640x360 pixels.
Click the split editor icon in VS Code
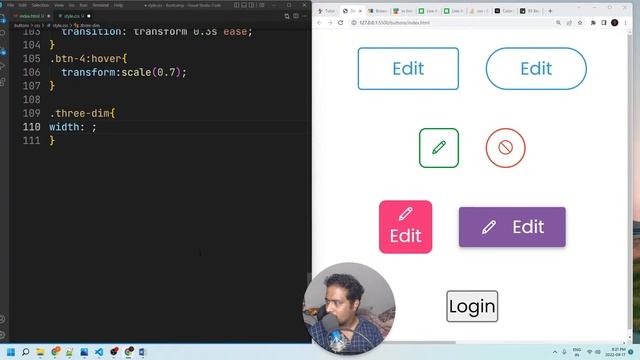[296, 16]
